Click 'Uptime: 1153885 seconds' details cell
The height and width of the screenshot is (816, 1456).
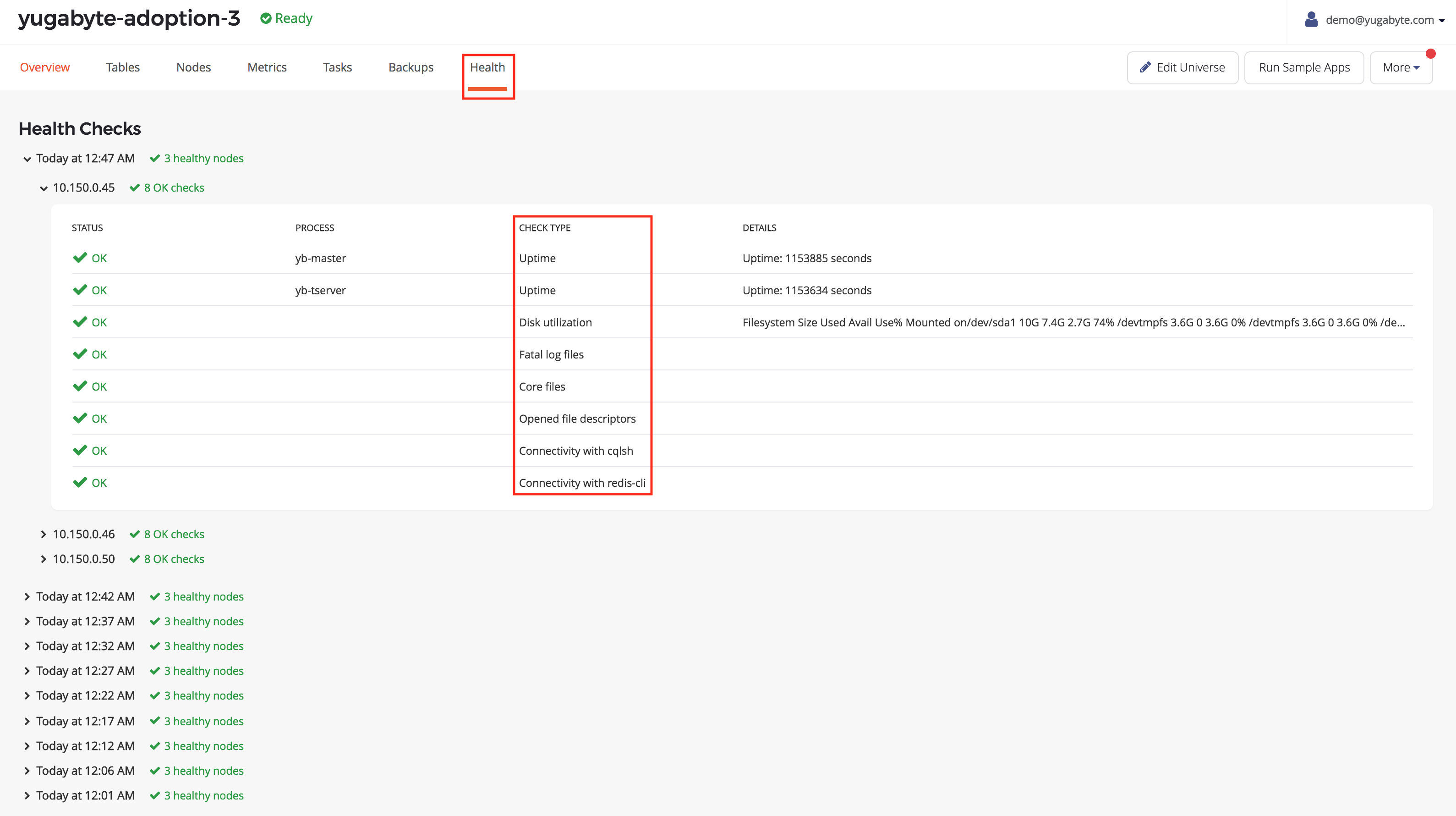click(806, 259)
